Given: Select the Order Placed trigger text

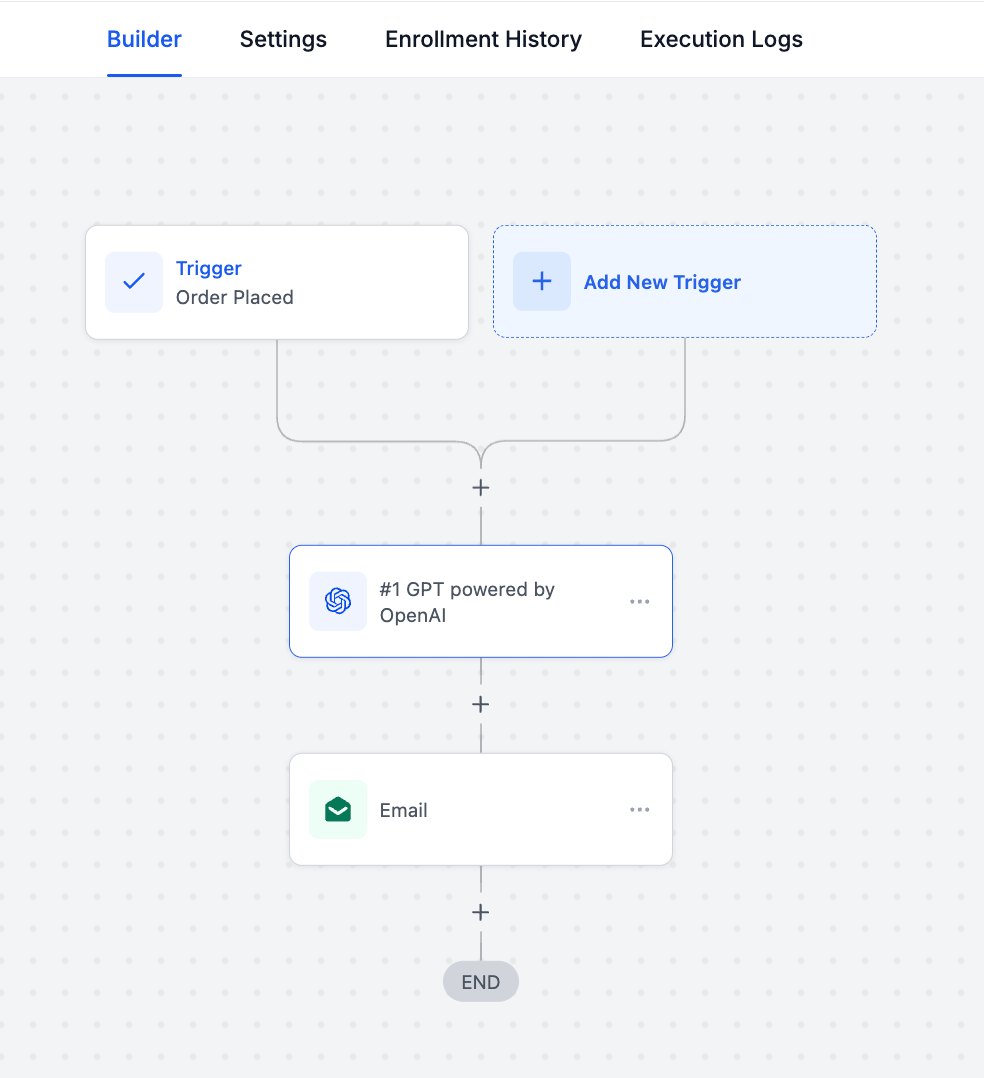Looking at the screenshot, I should pos(235,297).
